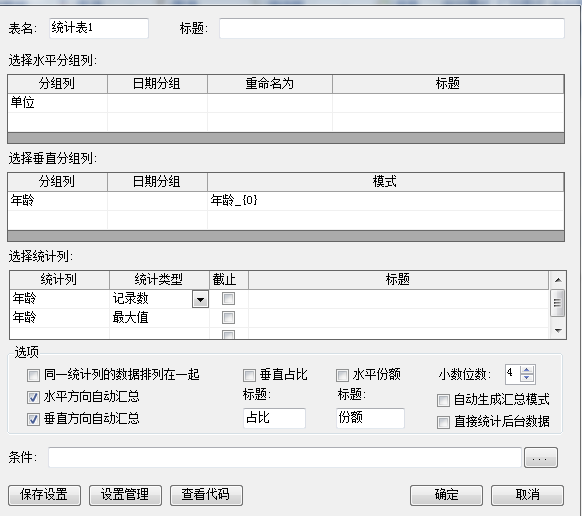Open the 统计类型 dropdown arrow for 记录数
The height and width of the screenshot is (516, 582).
point(200,299)
